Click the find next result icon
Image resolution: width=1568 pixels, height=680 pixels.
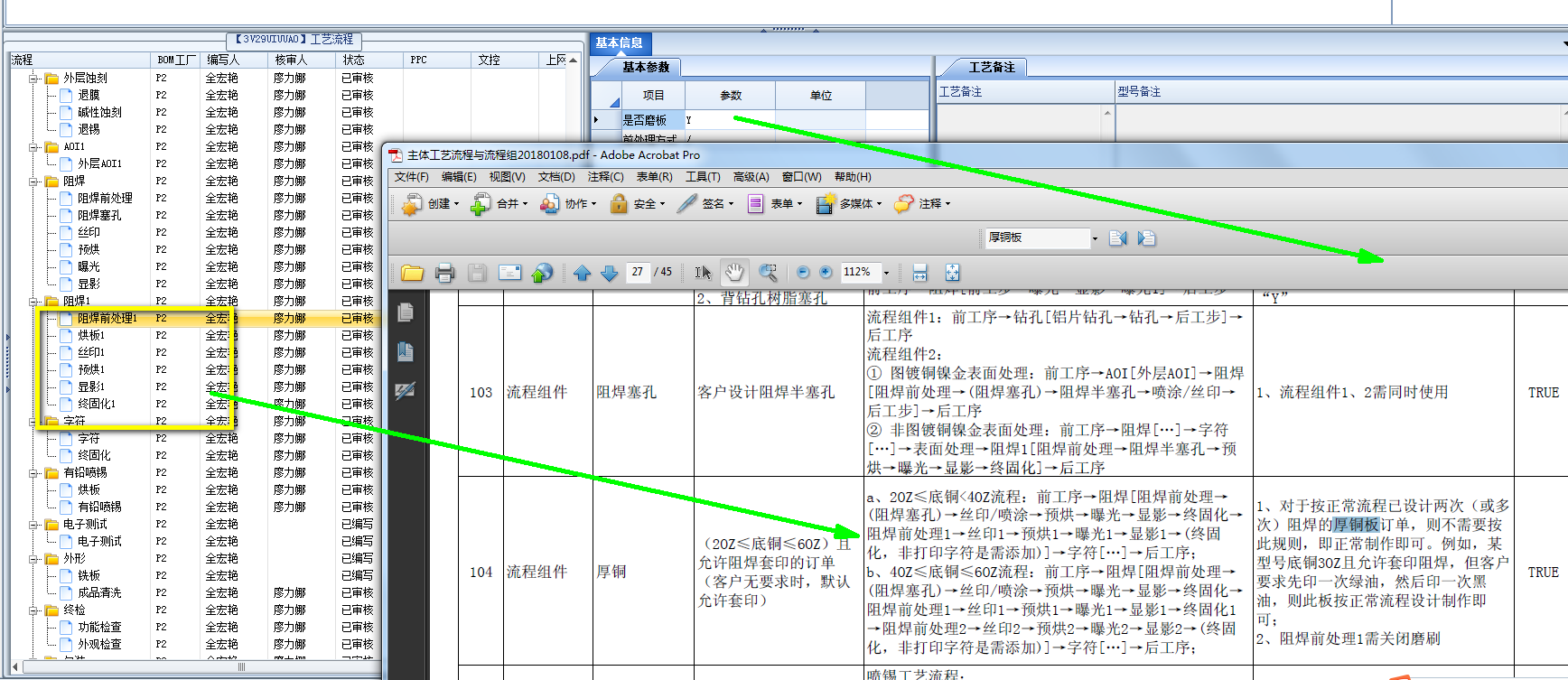pos(1147,238)
